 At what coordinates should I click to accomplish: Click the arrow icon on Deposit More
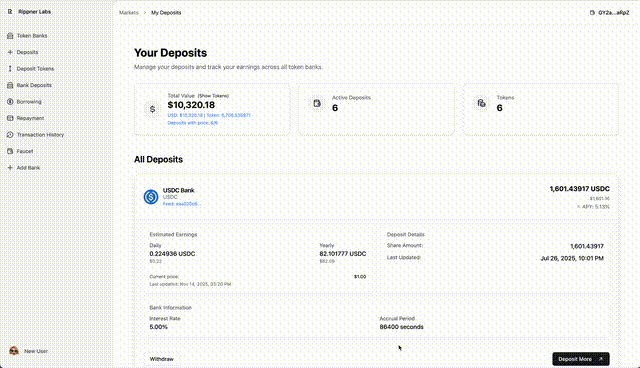click(x=601, y=359)
